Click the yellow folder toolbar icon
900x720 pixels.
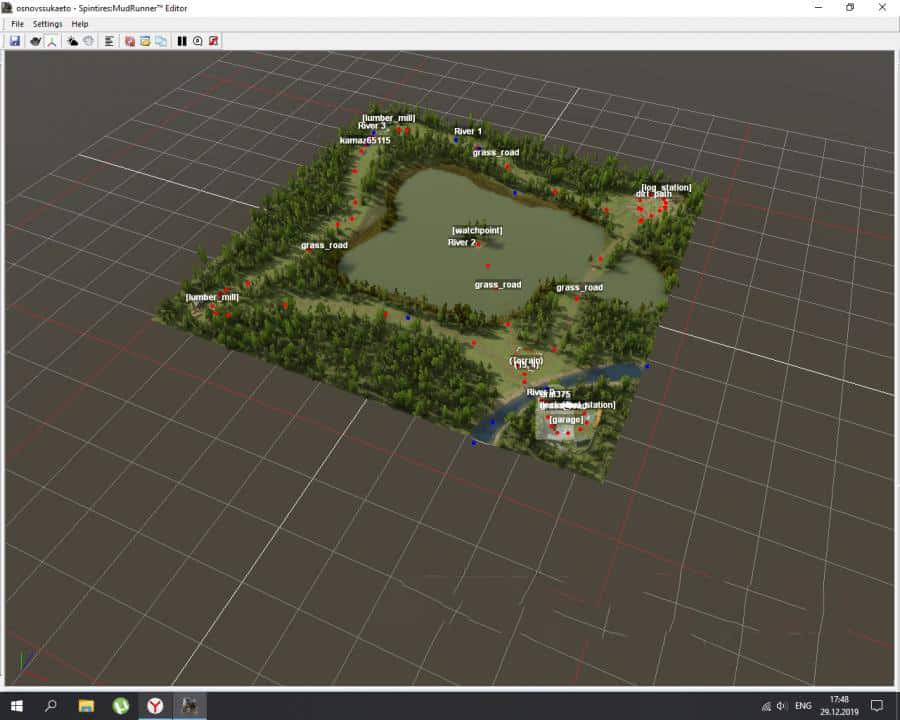coord(145,41)
